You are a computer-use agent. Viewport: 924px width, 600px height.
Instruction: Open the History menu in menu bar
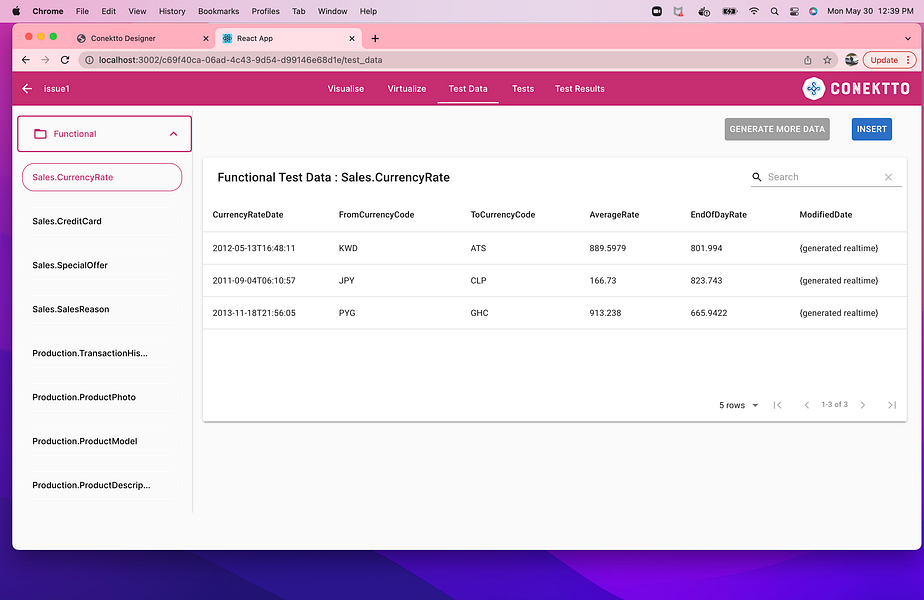coord(172,11)
